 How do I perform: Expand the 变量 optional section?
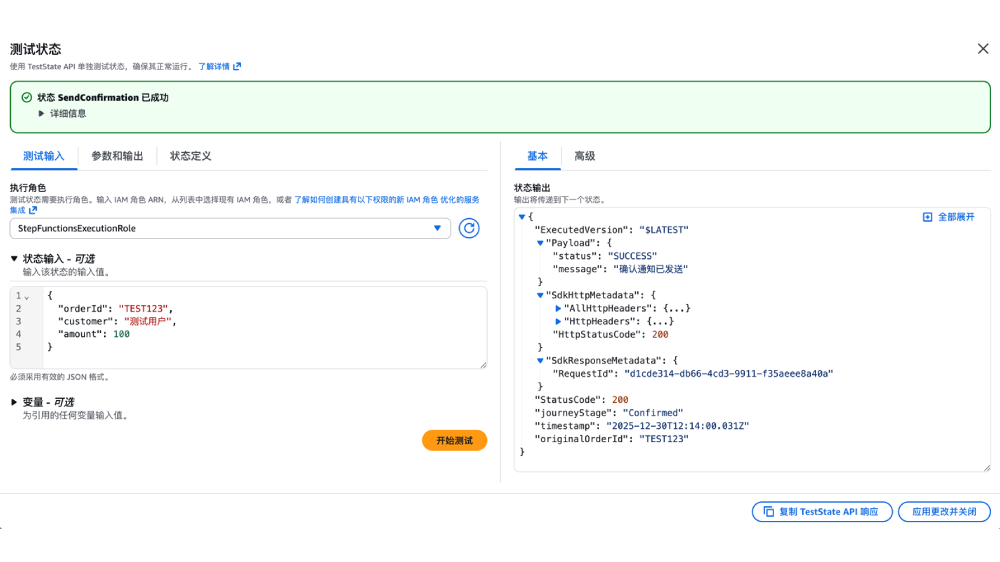[x=15, y=402]
